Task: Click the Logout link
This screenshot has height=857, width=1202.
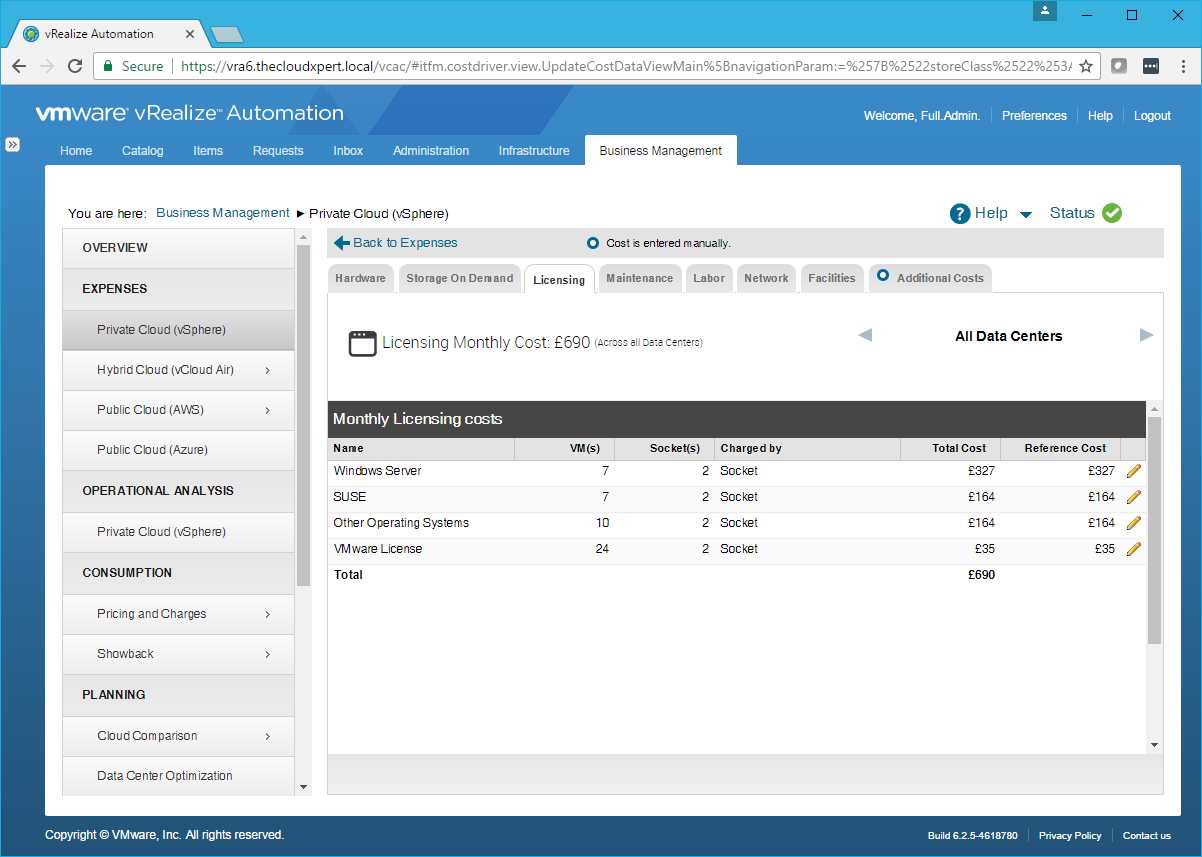Action: click(x=1152, y=116)
